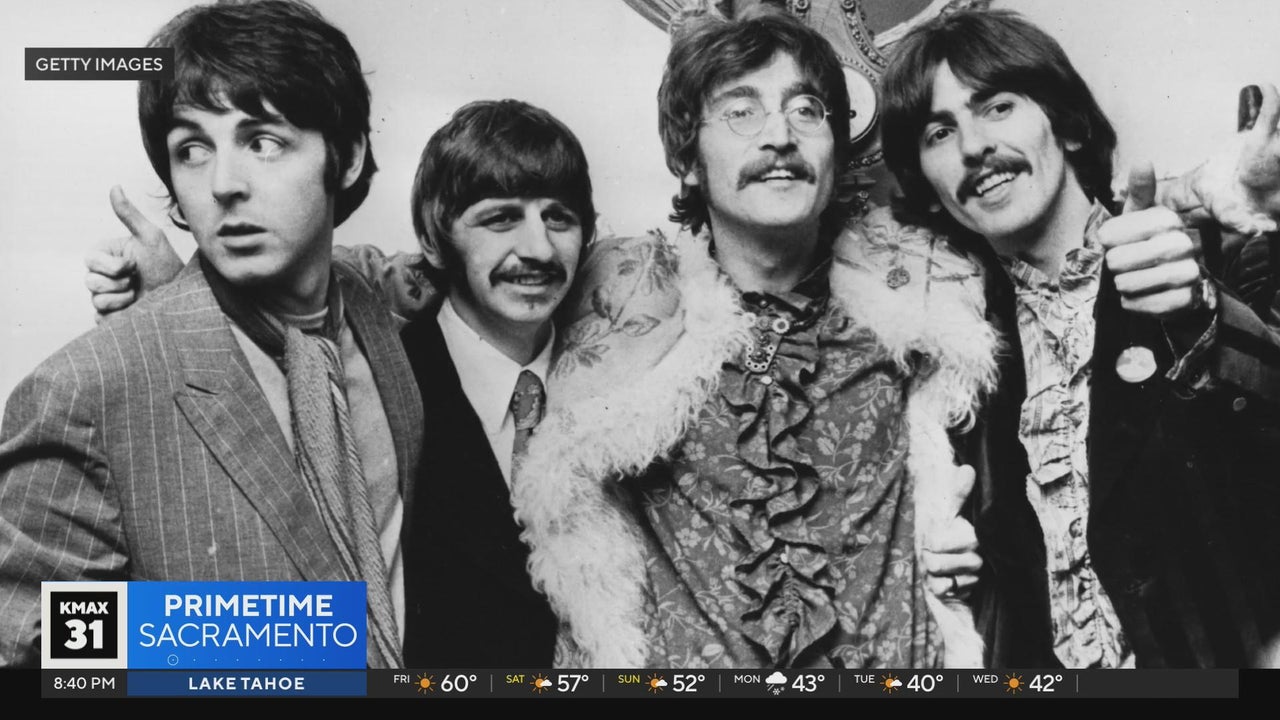
Task: Select Wednesday's 42° temperature reading
Action: [x=1046, y=684]
